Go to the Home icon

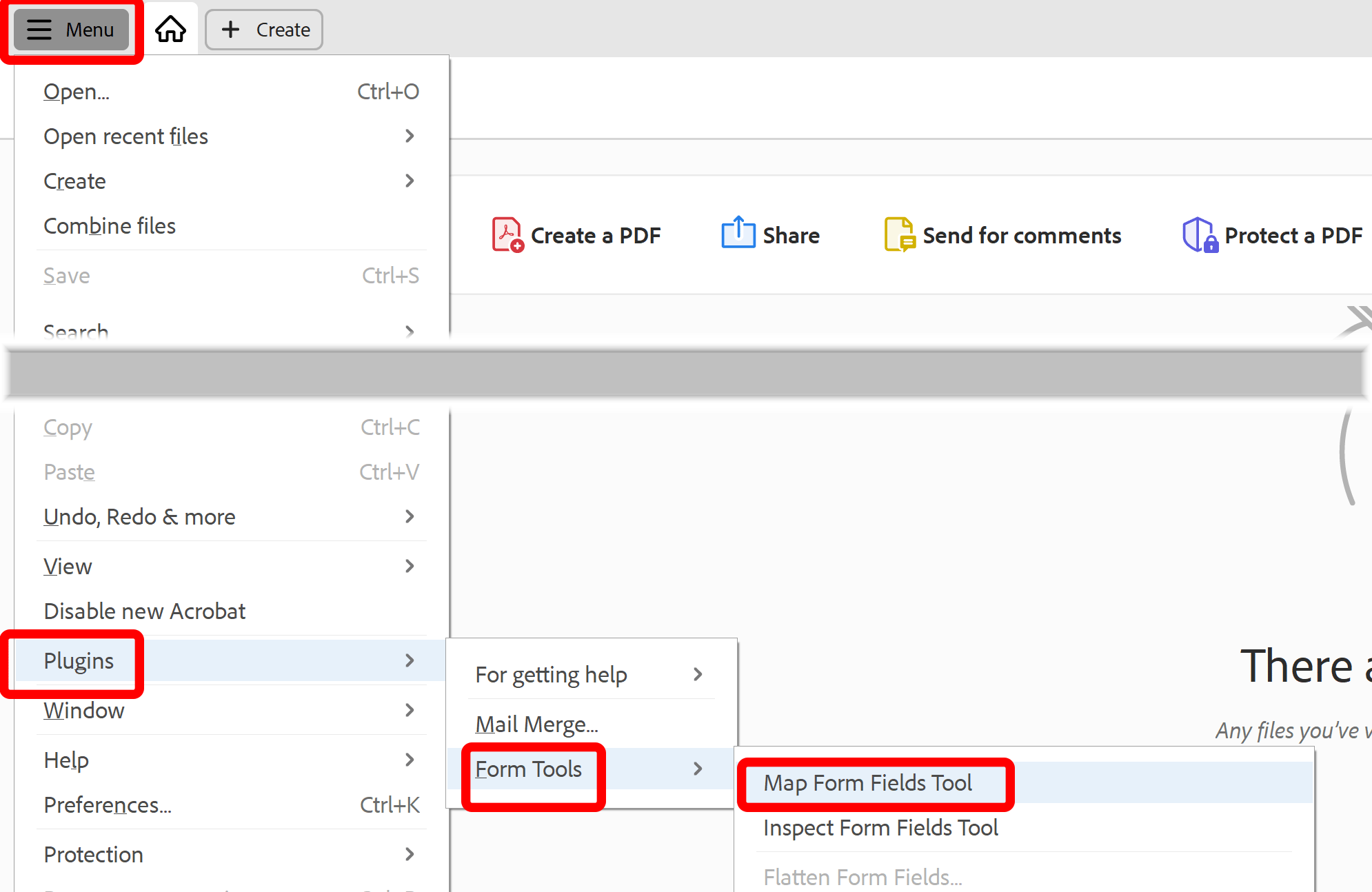[x=170, y=30]
